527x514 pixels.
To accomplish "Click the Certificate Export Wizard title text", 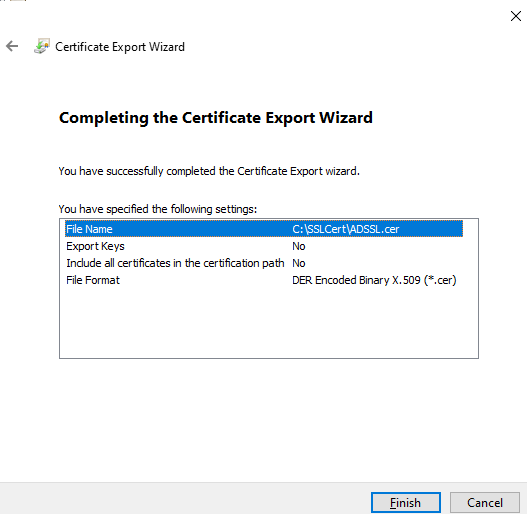I will tap(120, 47).
